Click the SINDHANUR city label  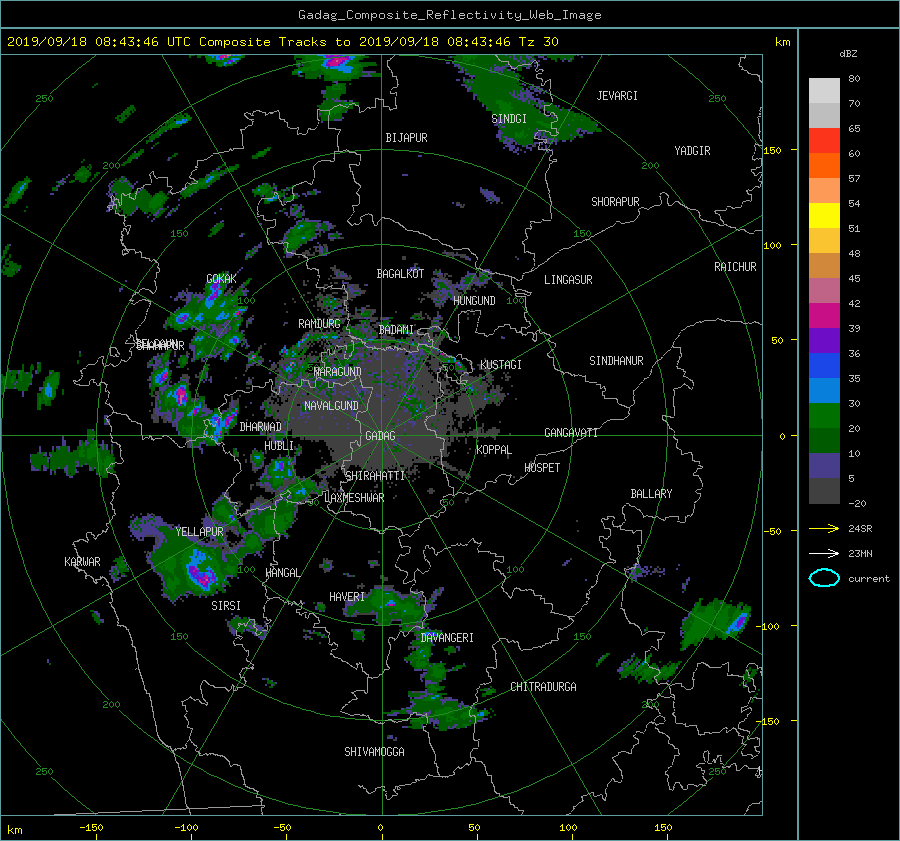tap(616, 361)
